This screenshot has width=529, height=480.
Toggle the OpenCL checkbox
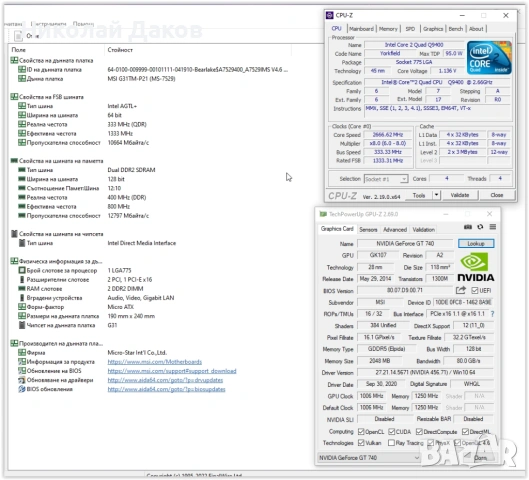tap(361, 431)
